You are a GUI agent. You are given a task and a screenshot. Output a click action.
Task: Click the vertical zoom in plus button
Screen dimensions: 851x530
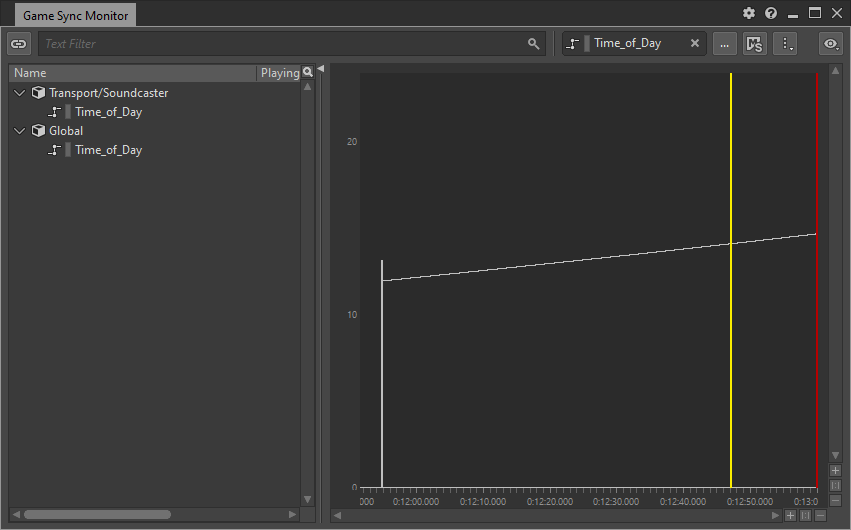835,470
